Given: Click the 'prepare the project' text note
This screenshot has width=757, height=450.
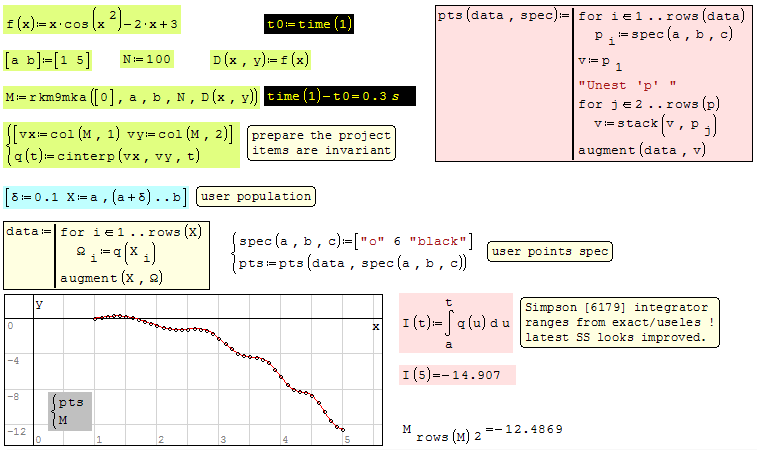Looking at the screenshot, I should point(319,143).
